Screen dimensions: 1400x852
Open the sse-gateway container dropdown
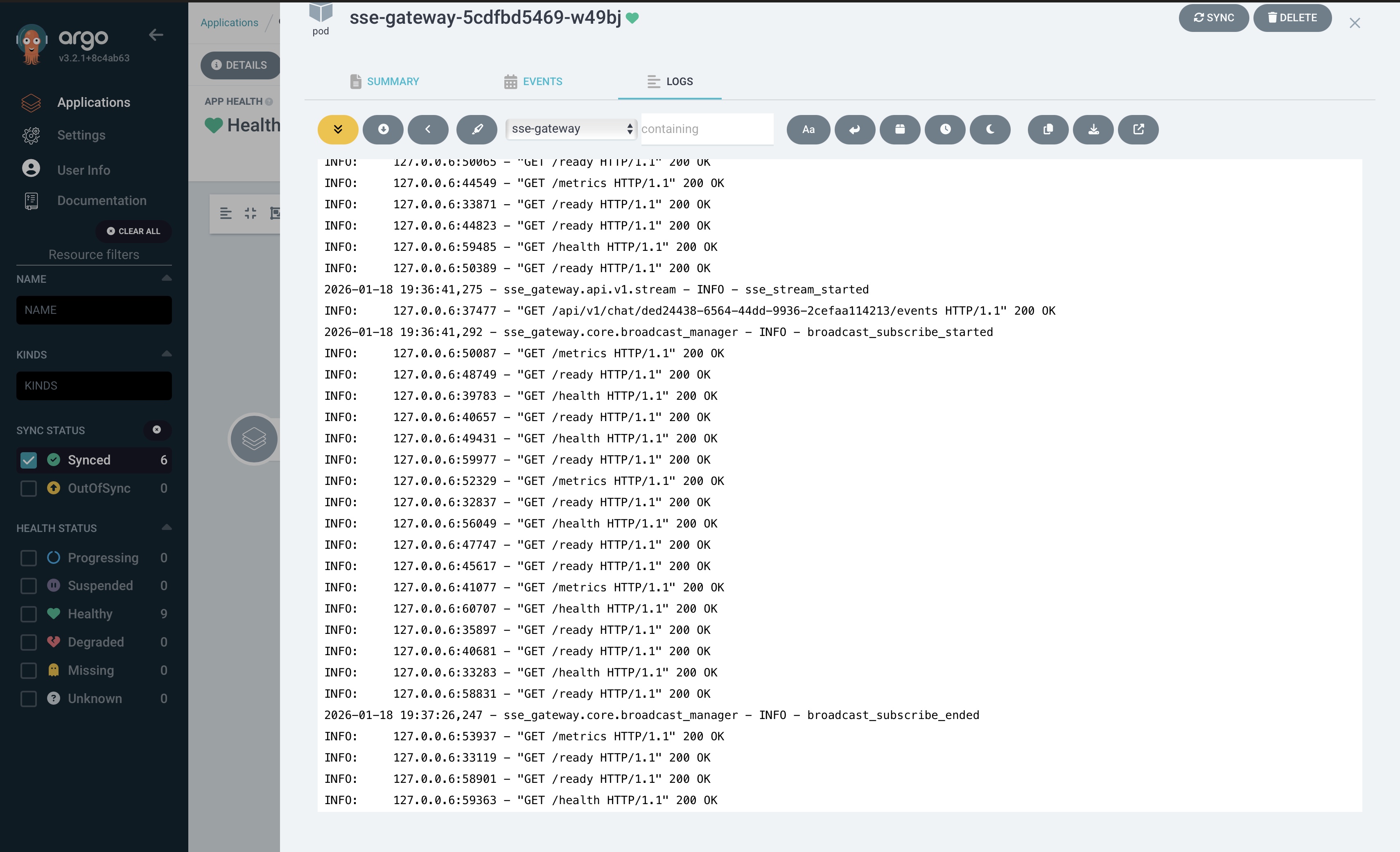[x=571, y=129]
